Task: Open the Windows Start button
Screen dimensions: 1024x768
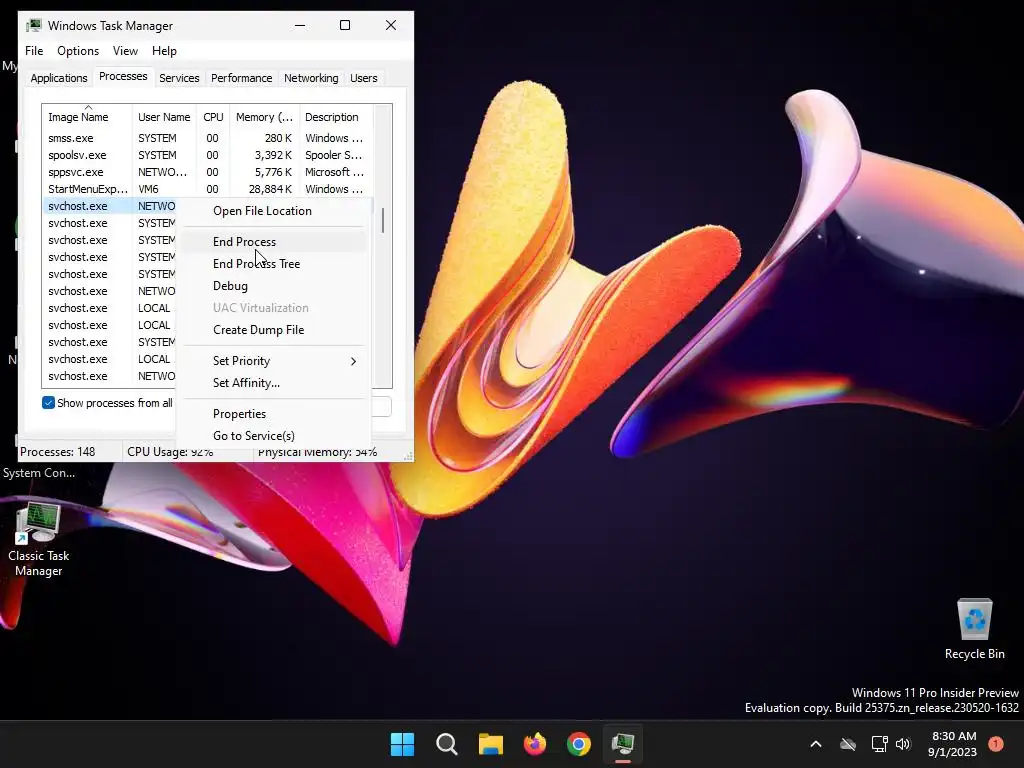Action: pos(402,744)
